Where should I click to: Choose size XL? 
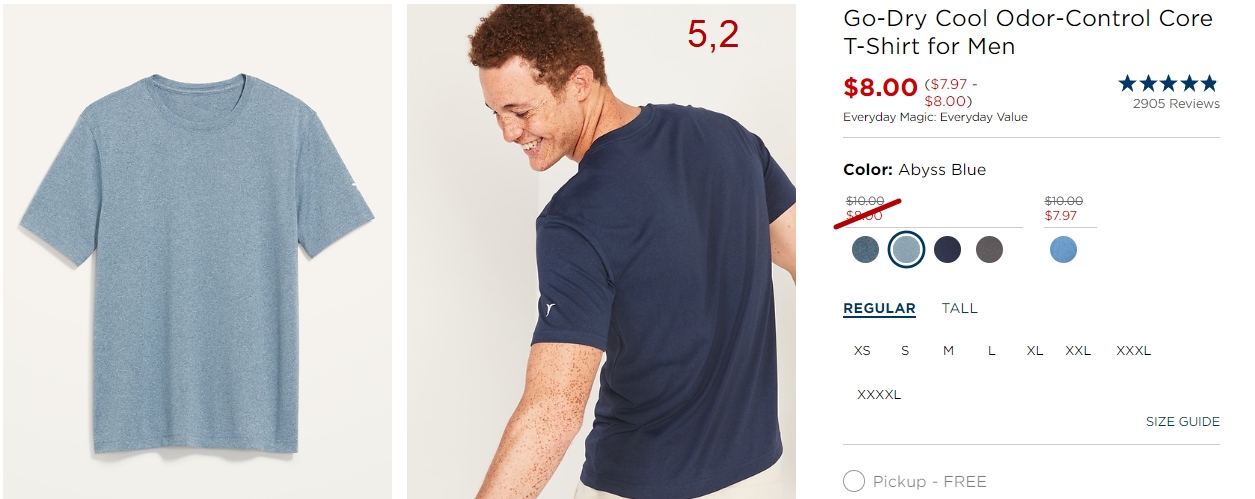1034,351
